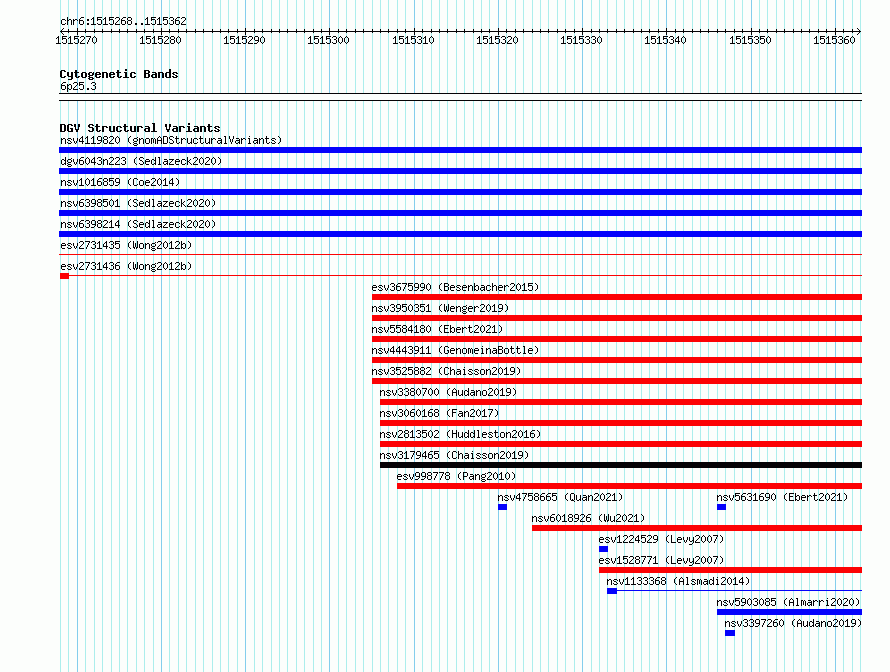The height and width of the screenshot is (672, 890).
Task: Click the red bar under nsv4443911
Action: (617, 360)
